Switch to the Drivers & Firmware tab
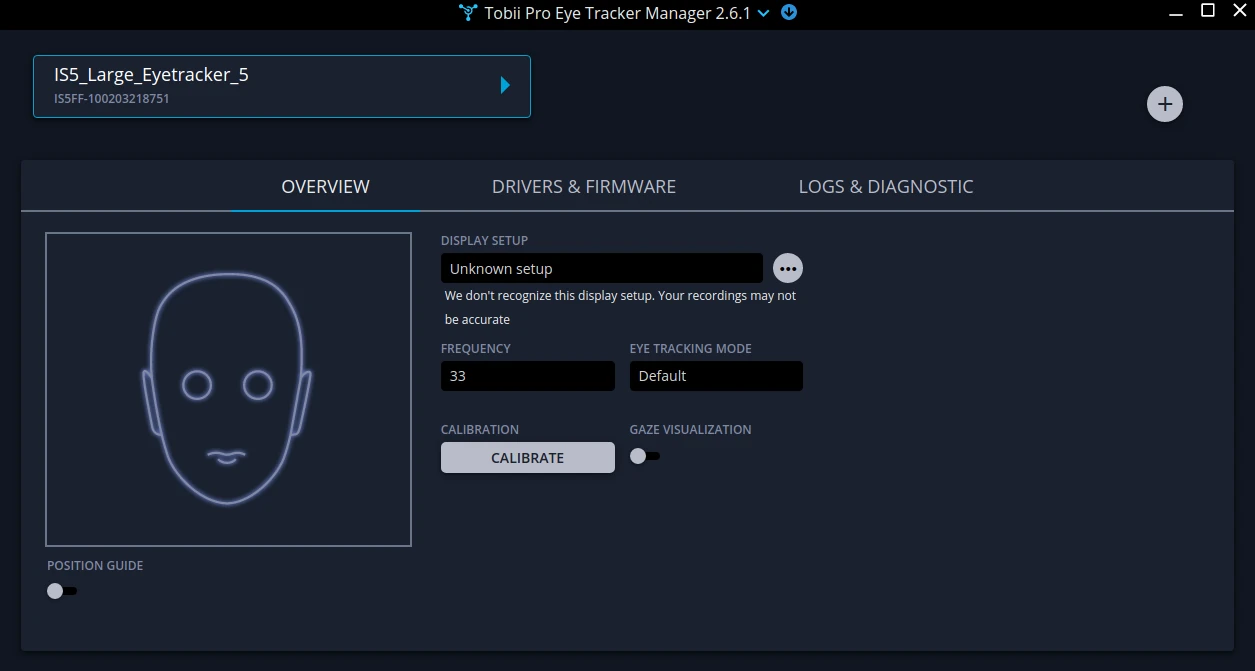Viewport: 1255px width, 671px height. (584, 186)
